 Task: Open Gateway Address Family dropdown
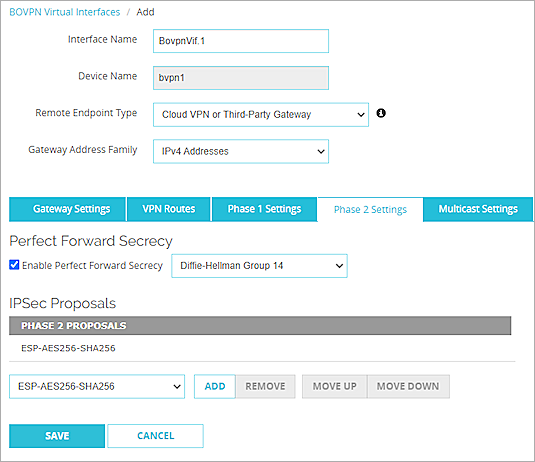tap(241, 151)
